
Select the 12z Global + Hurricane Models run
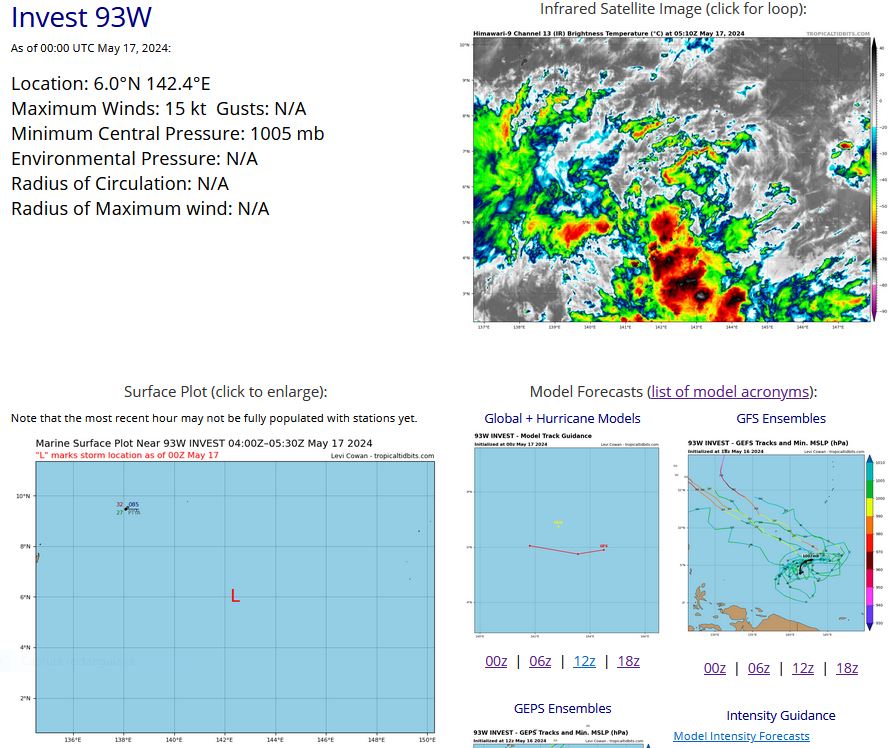point(584,661)
